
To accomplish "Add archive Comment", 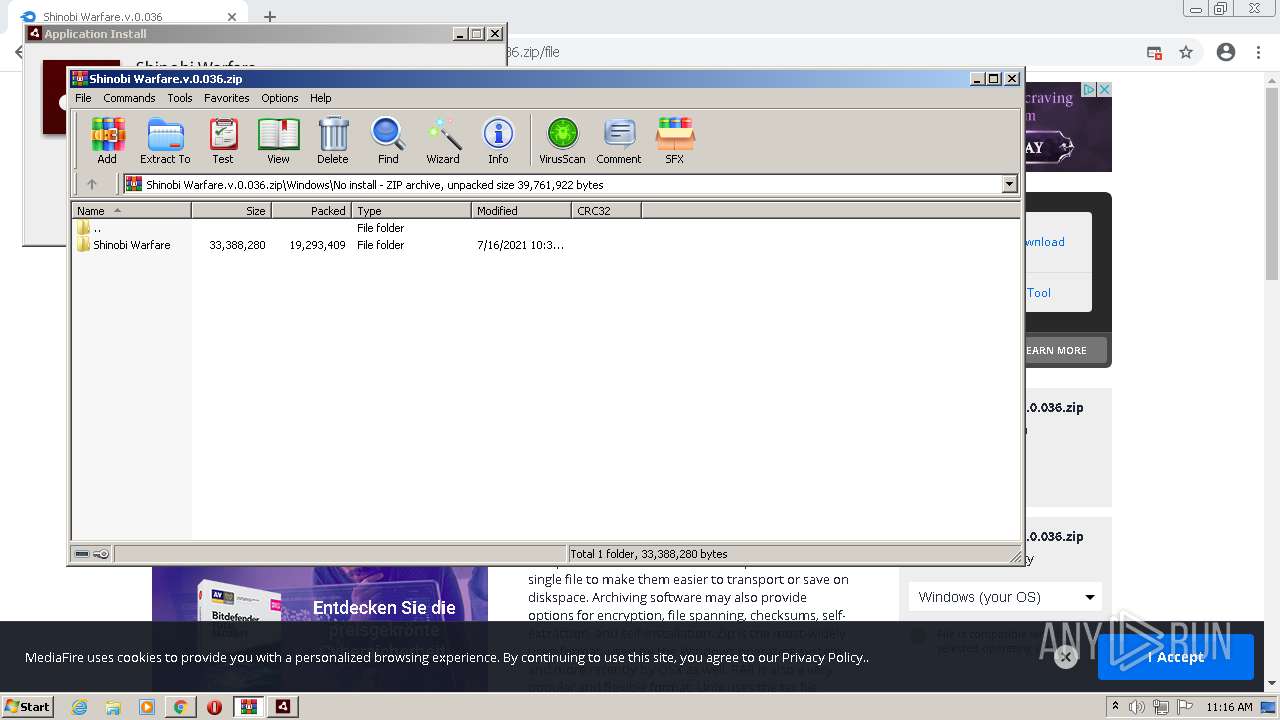I will [x=619, y=140].
